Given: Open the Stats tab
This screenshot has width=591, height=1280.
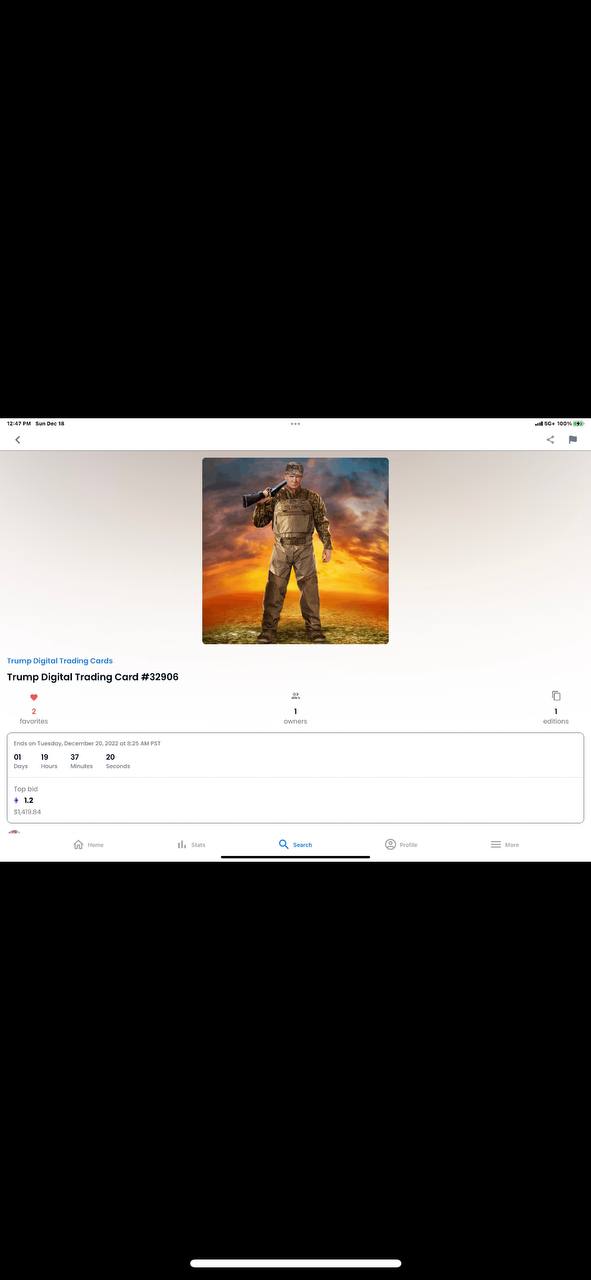Looking at the screenshot, I should pos(191,845).
